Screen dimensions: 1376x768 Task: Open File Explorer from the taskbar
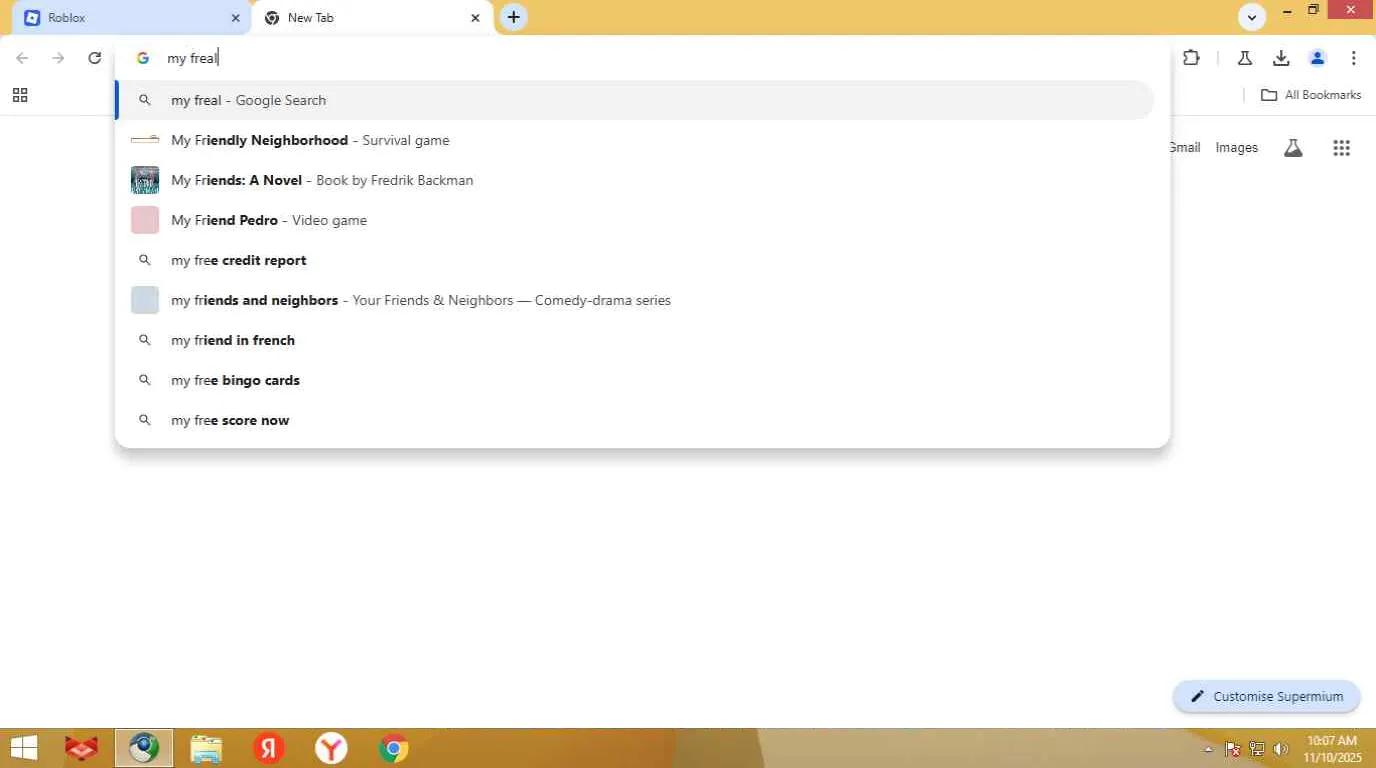pyautogui.click(x=206, y=748)
